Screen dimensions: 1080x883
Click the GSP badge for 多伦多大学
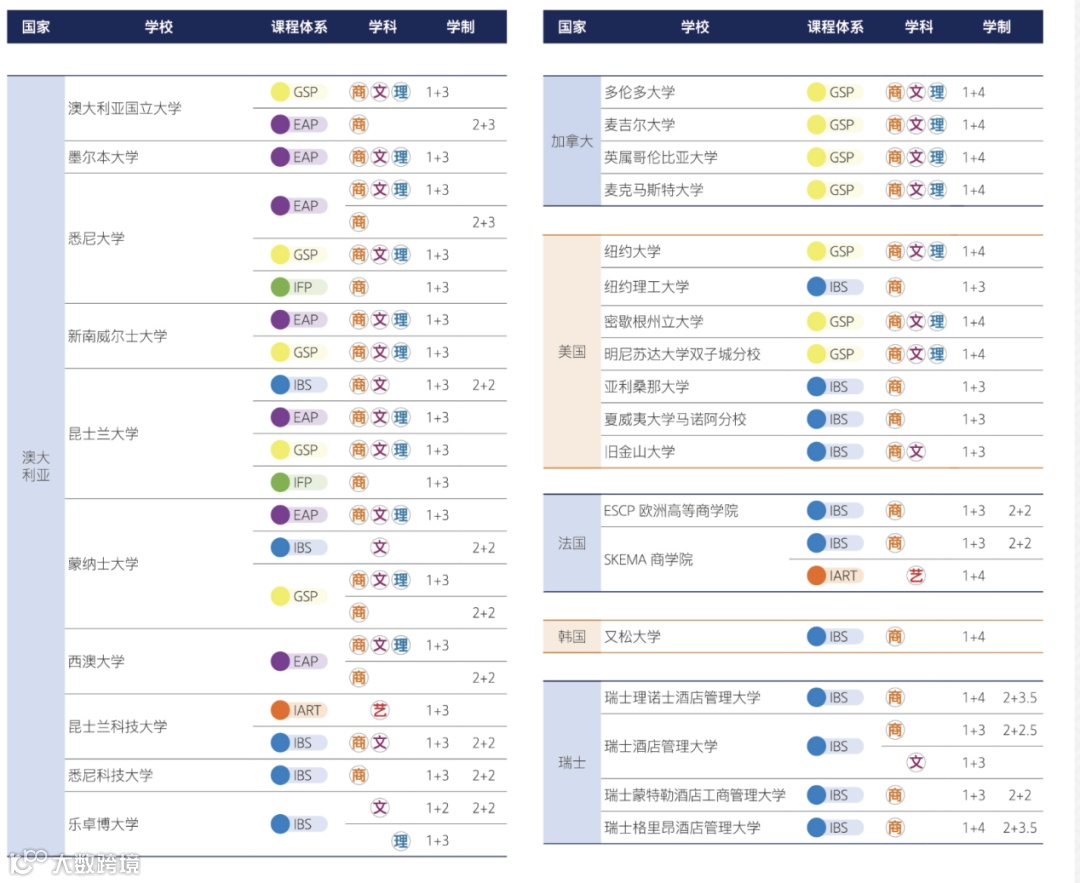pyautogui.click(x=834, y=92)
